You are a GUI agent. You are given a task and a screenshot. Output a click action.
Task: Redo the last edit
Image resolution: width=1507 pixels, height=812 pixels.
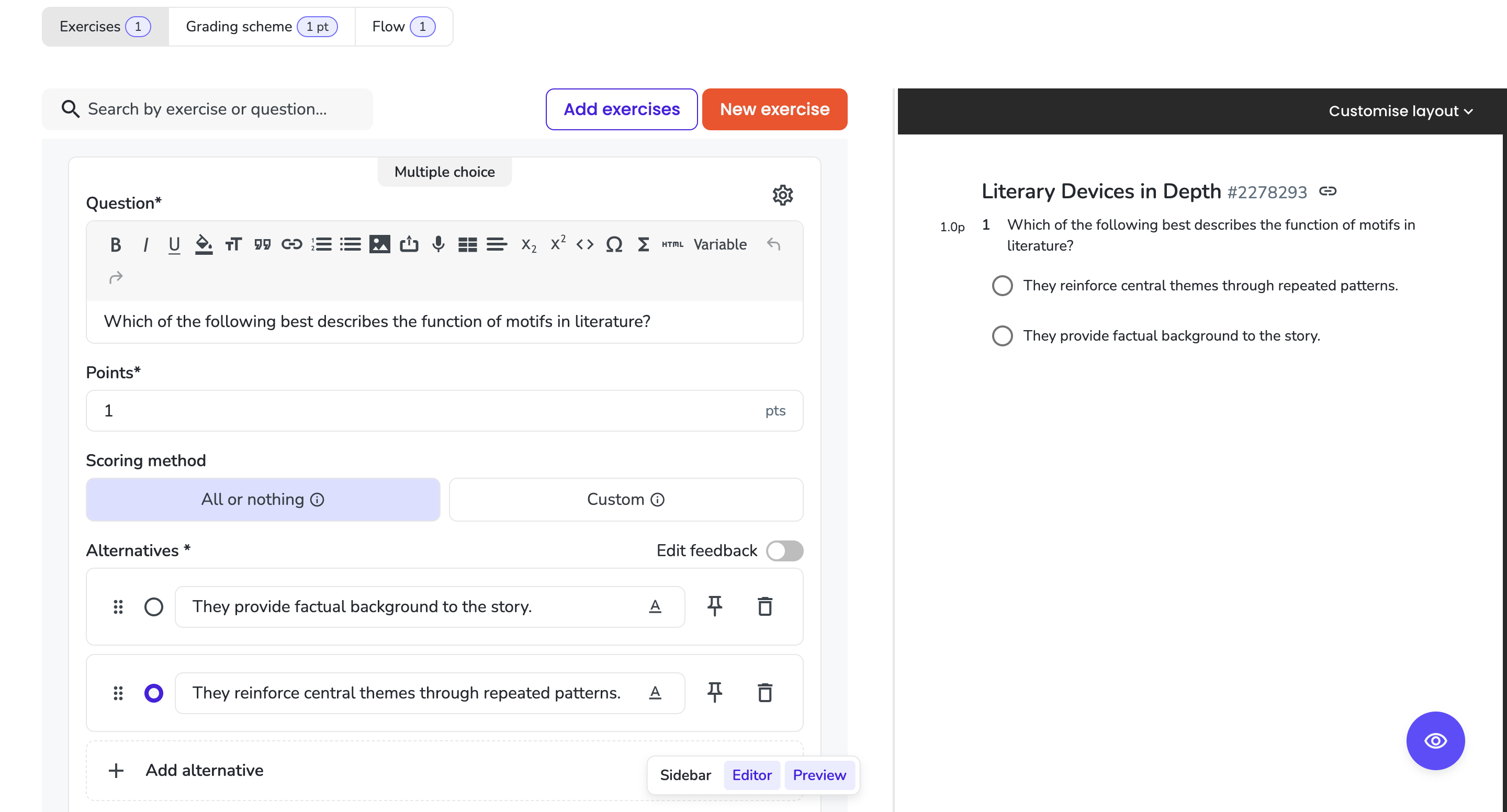click(x=116, y=277)
